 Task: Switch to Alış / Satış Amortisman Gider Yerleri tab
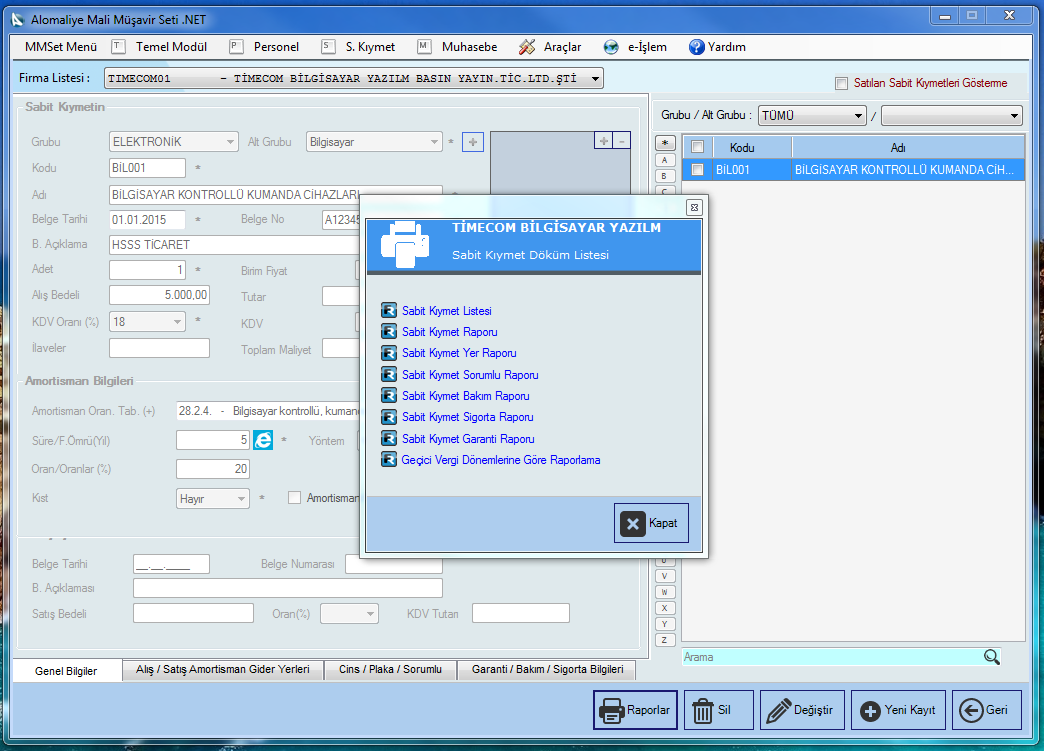[x=222, y=669]
